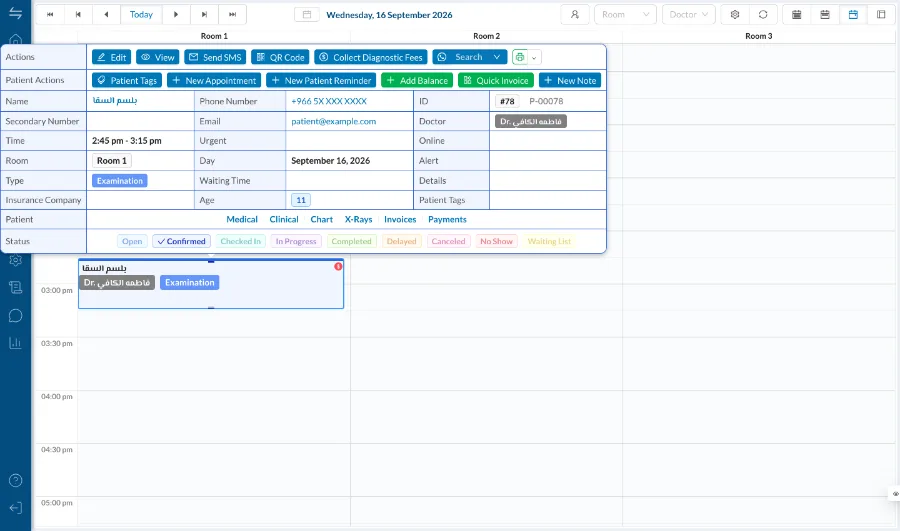Screen dimensions: 900x531
Task: Click the eye icon at right edge
Action: pos(895,494)
